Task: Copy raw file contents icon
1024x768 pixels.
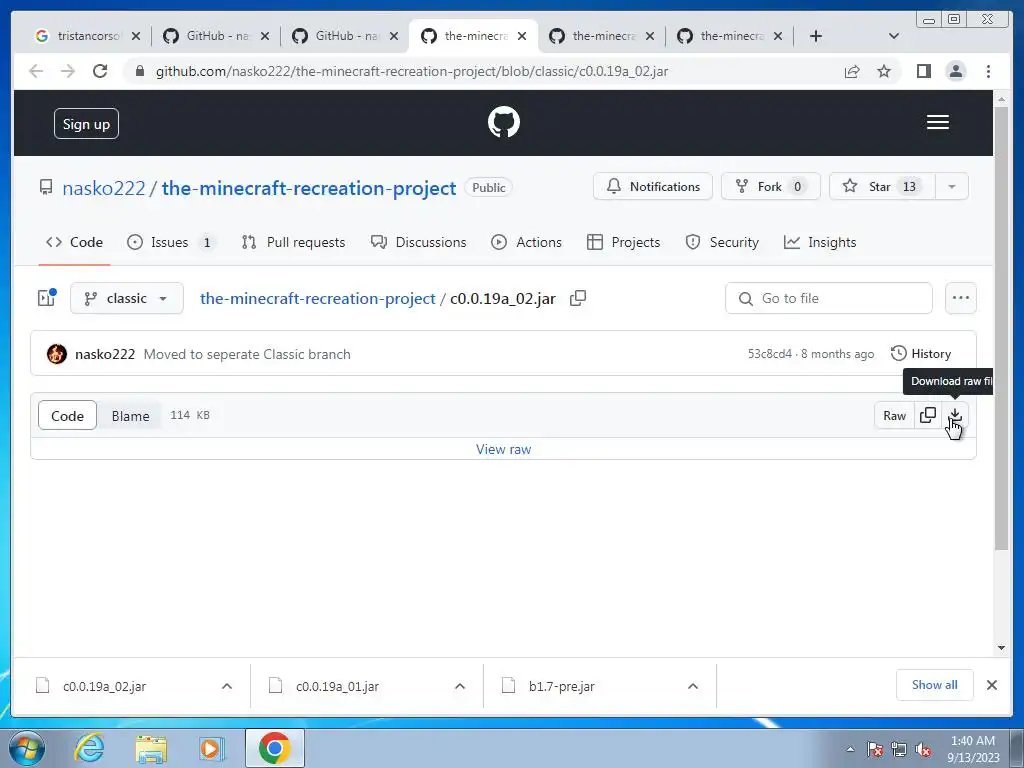Action: (x=927, y=415)
